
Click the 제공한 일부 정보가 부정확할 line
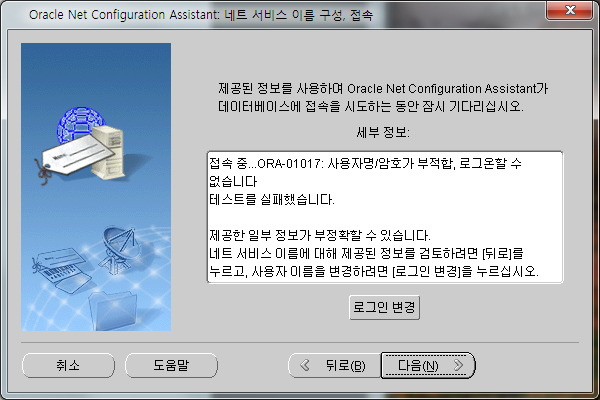coord(320,235)
